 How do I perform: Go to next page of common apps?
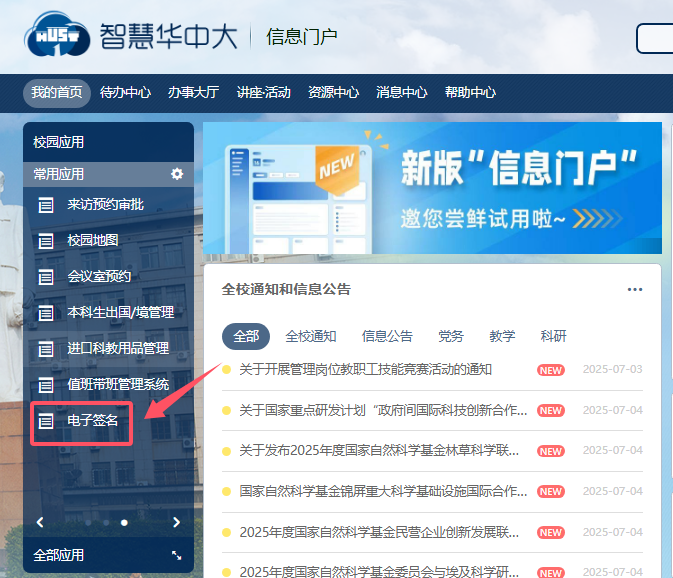tap(176, 522)
